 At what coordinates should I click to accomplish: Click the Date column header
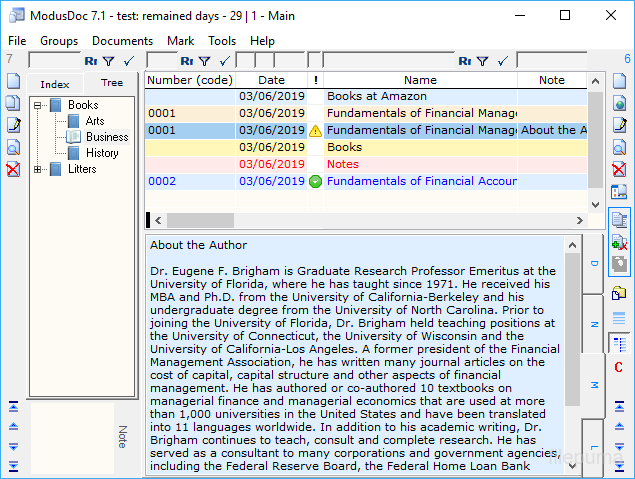271,80
